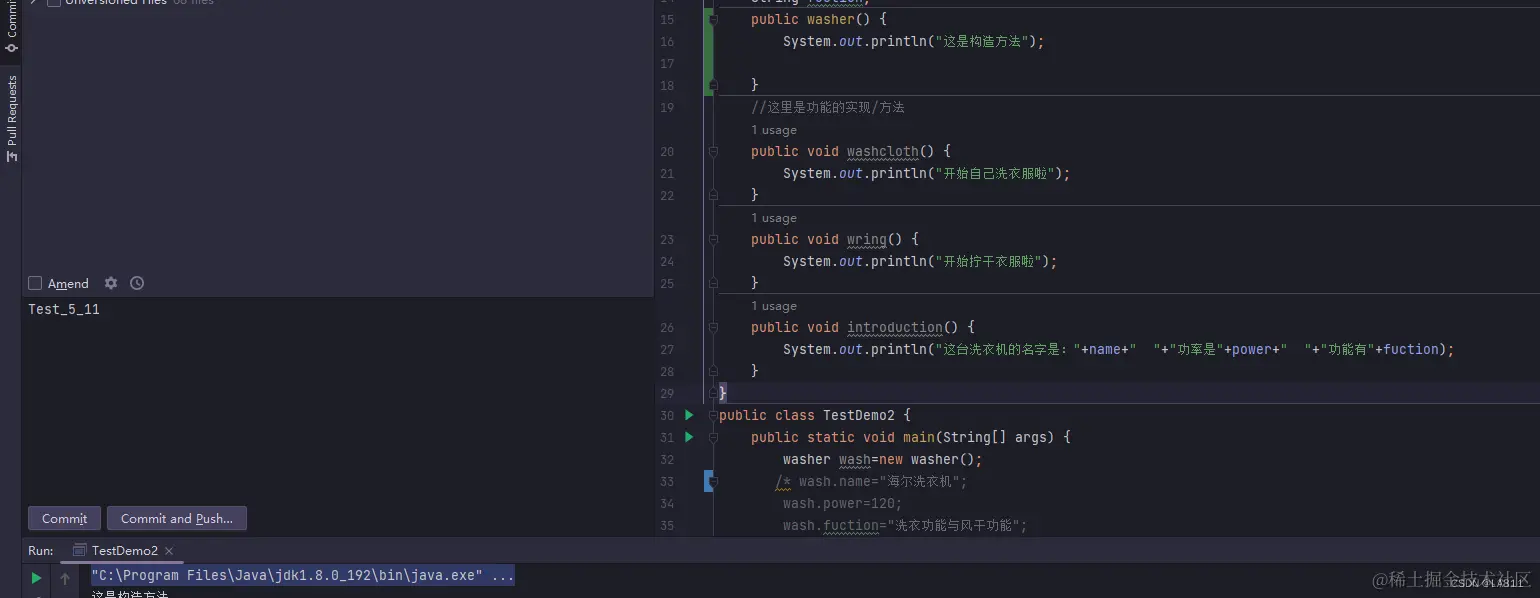
Task: Click the up arrow in Run toolbar
Action: (65, 577)
